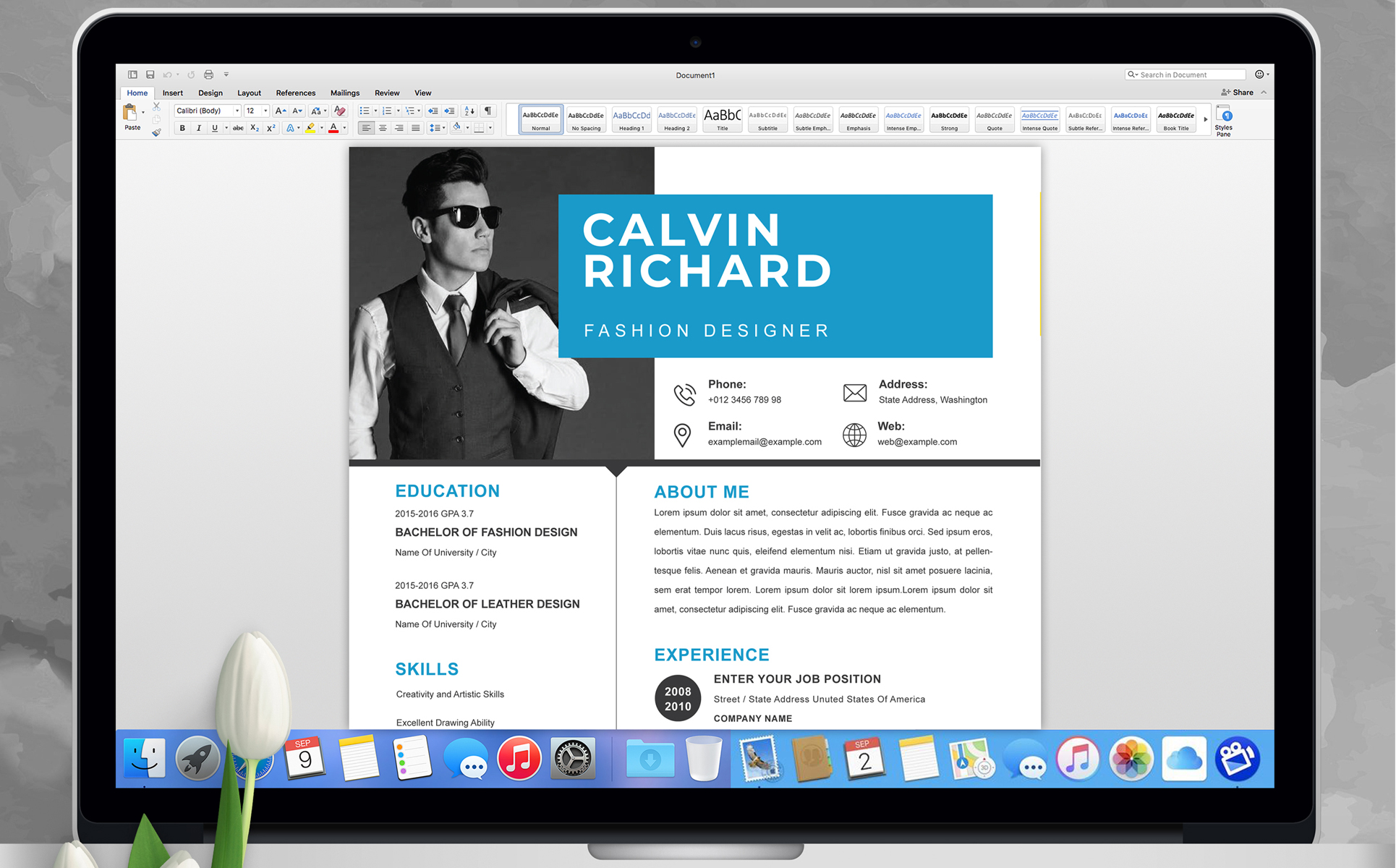Click the Format Painter brush icon
The width and height of the screenshot is (1396, 868).
tap(156, 132)
